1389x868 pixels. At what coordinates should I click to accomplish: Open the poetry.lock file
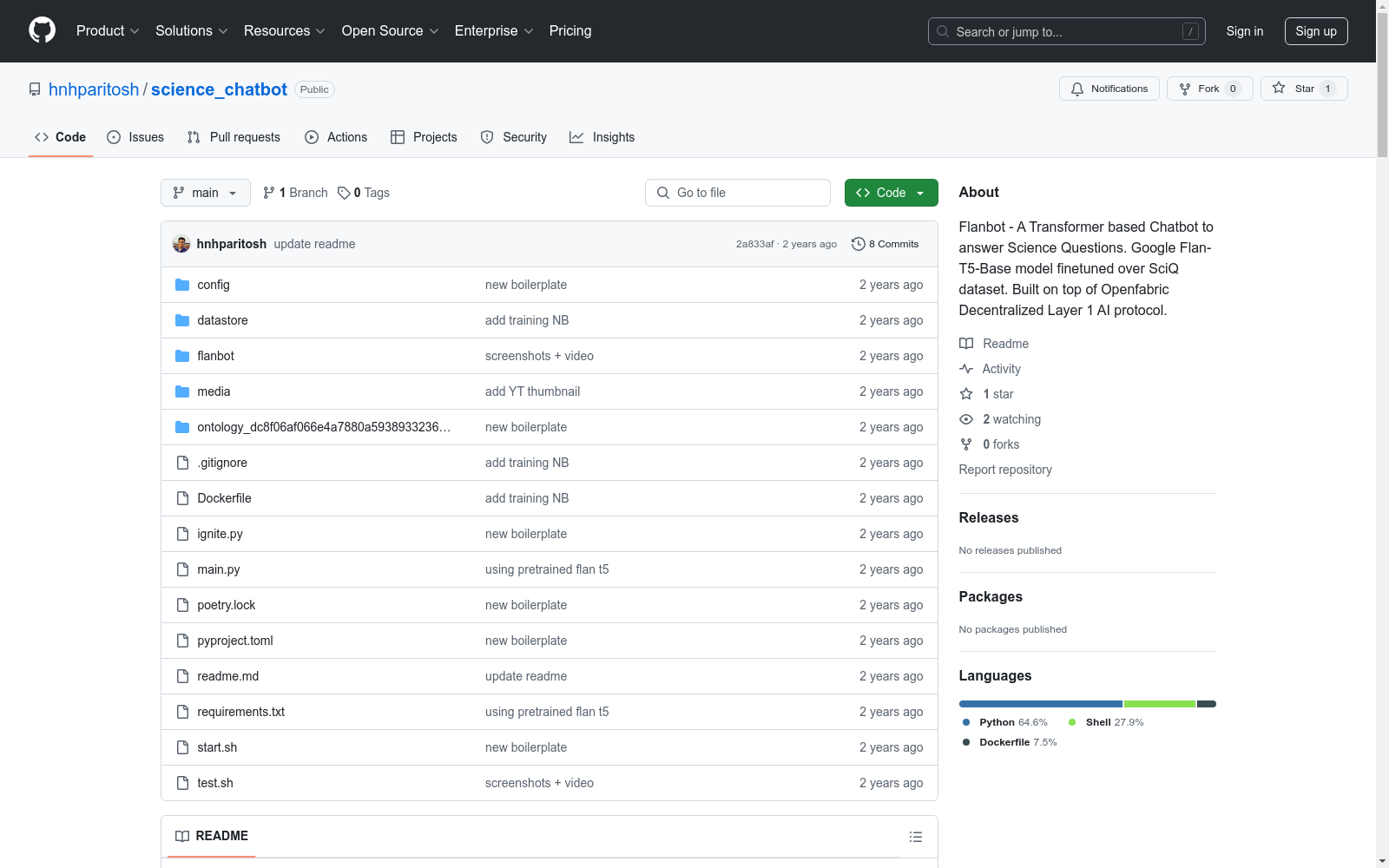(227, 605)
